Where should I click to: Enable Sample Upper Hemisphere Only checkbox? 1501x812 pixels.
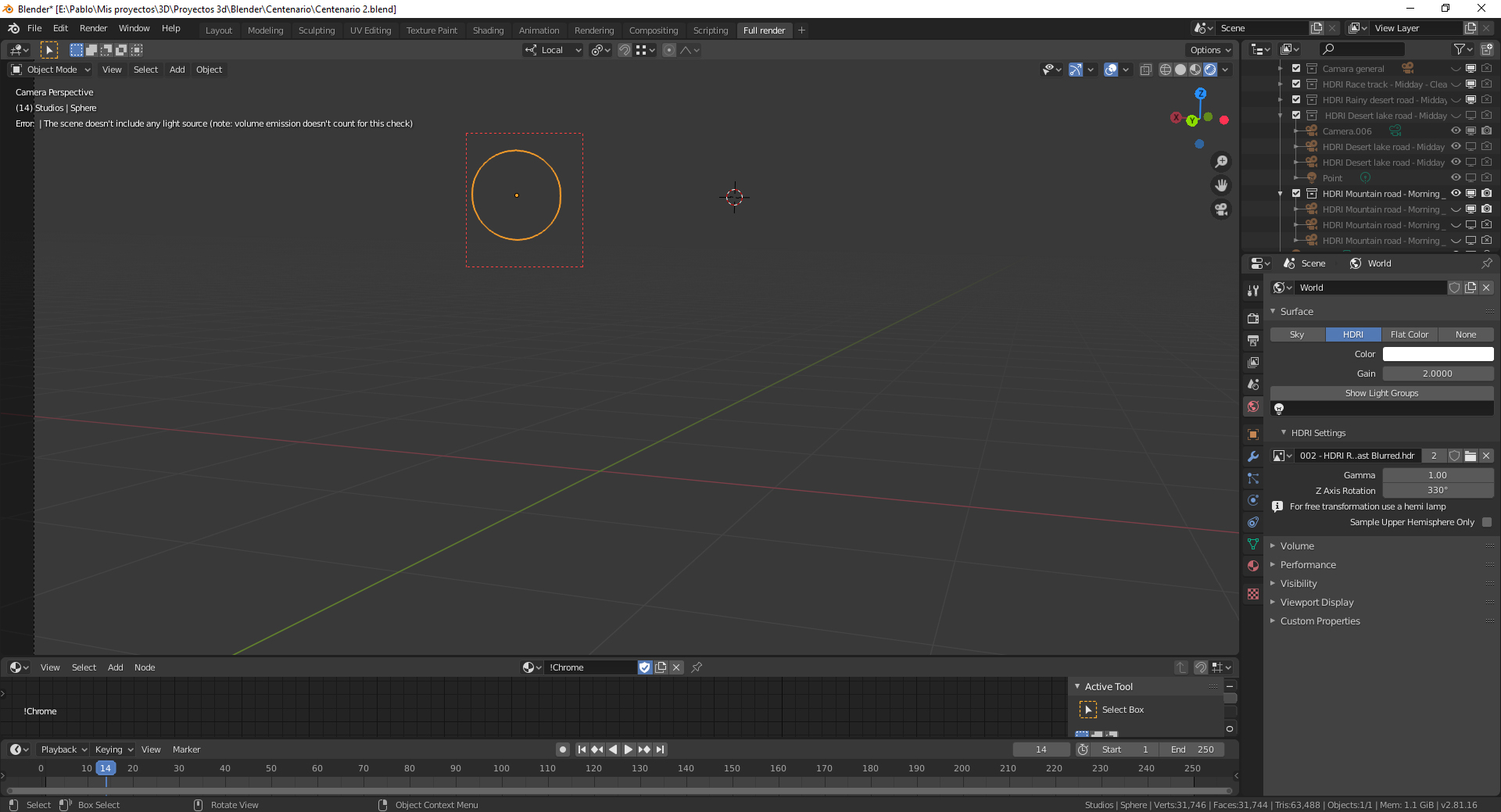point(1486,522)
